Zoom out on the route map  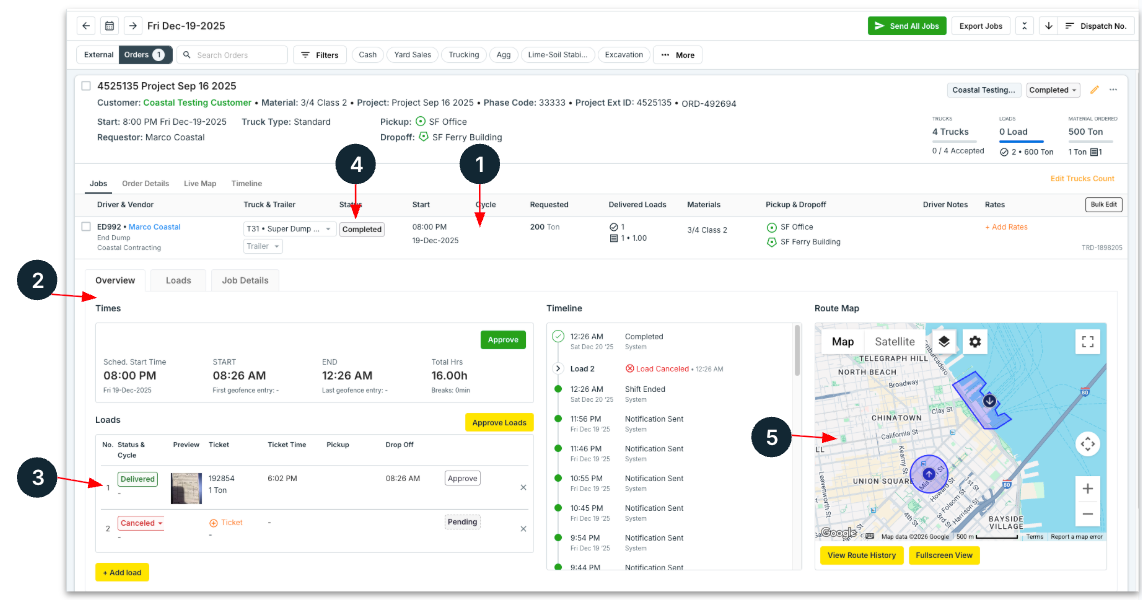tap(1087, 514)
